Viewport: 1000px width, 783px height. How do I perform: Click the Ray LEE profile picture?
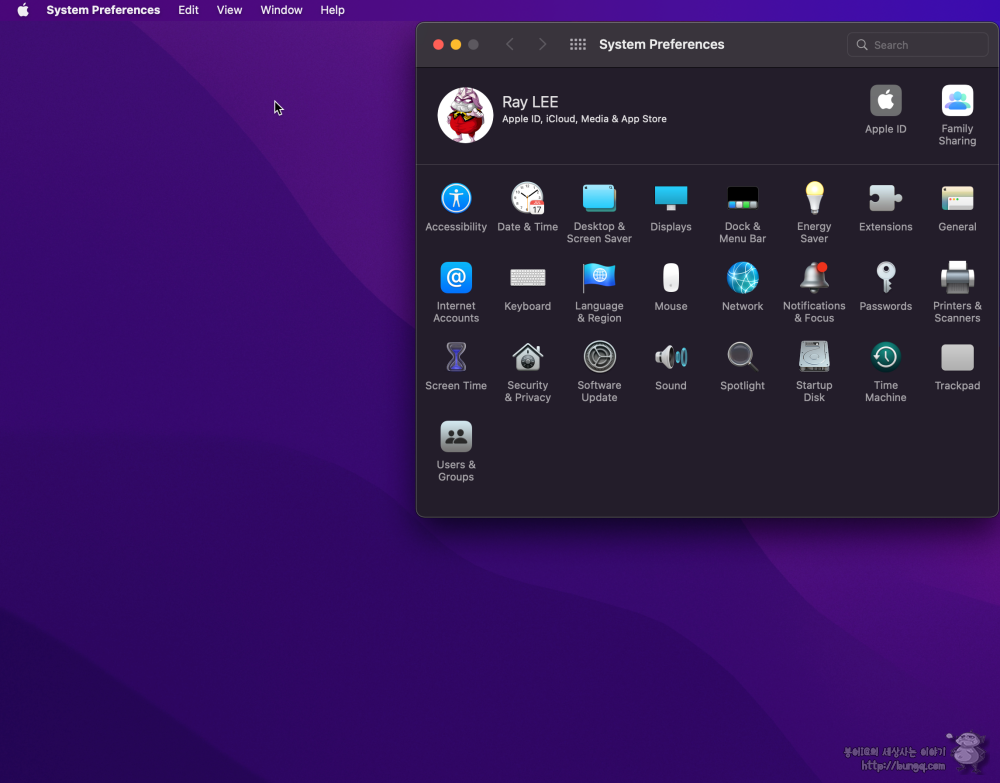(466, 115)
